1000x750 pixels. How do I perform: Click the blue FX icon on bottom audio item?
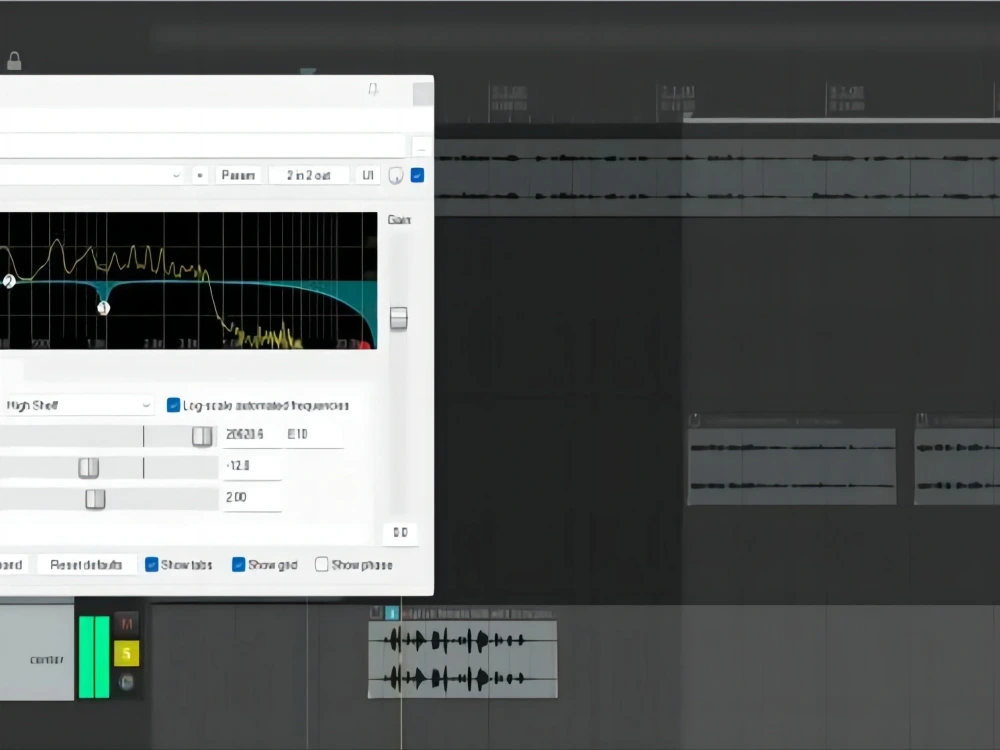(392, 613)
